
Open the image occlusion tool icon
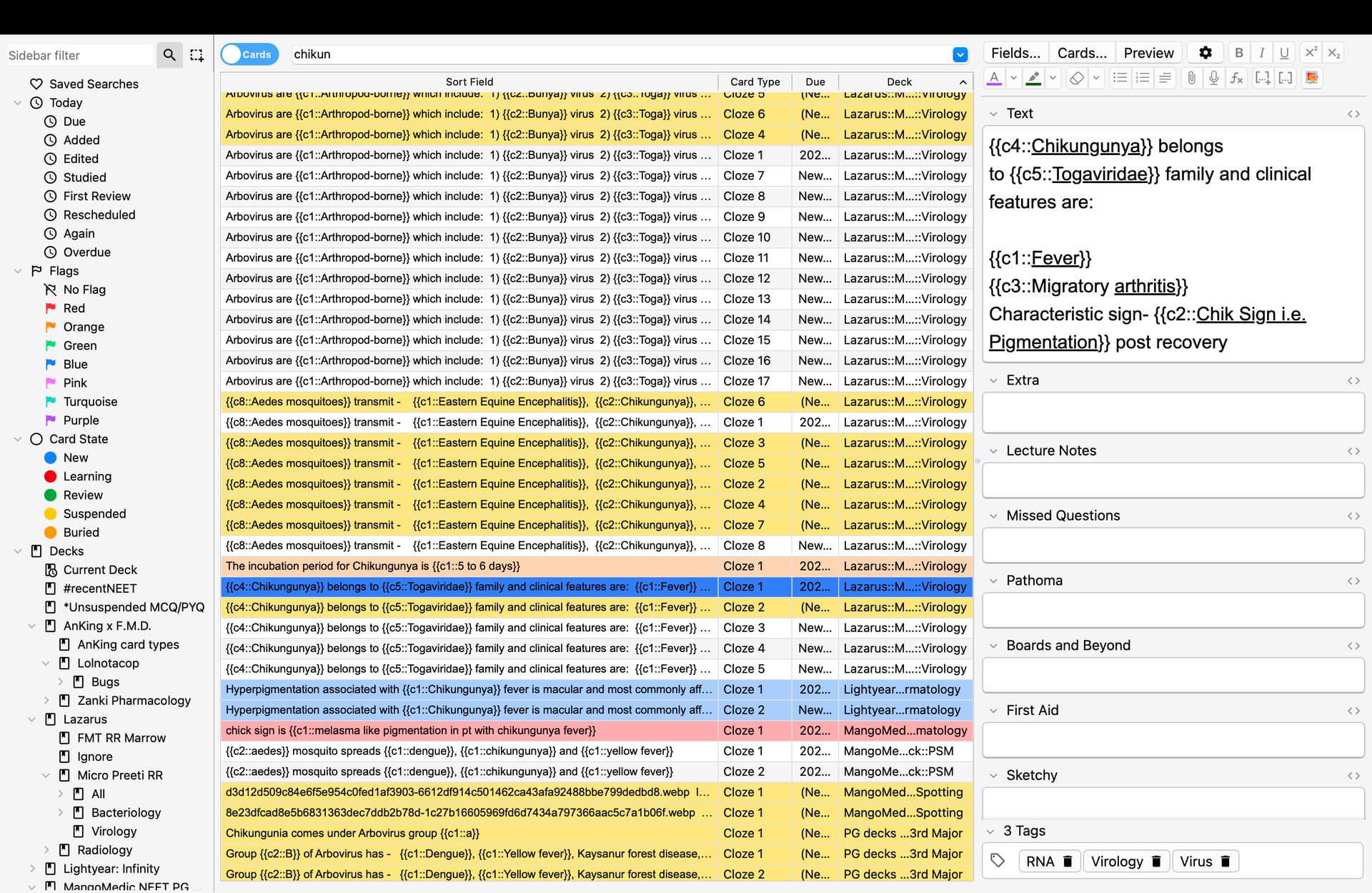(1312, 78)
